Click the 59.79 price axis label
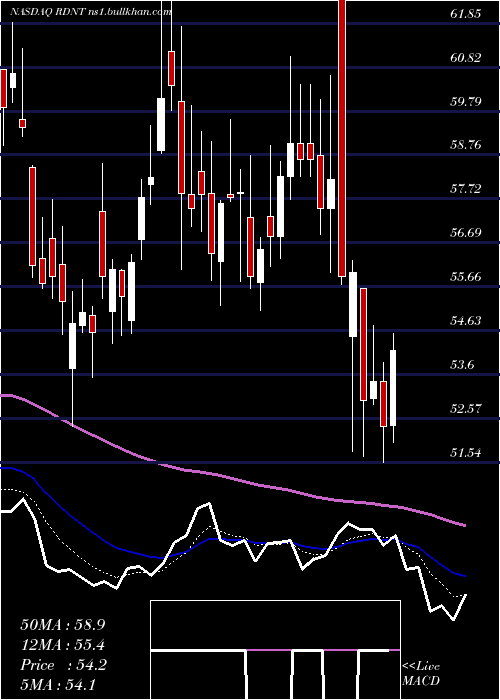The width and height of the screenshot is (500, 700). [466, 101]
